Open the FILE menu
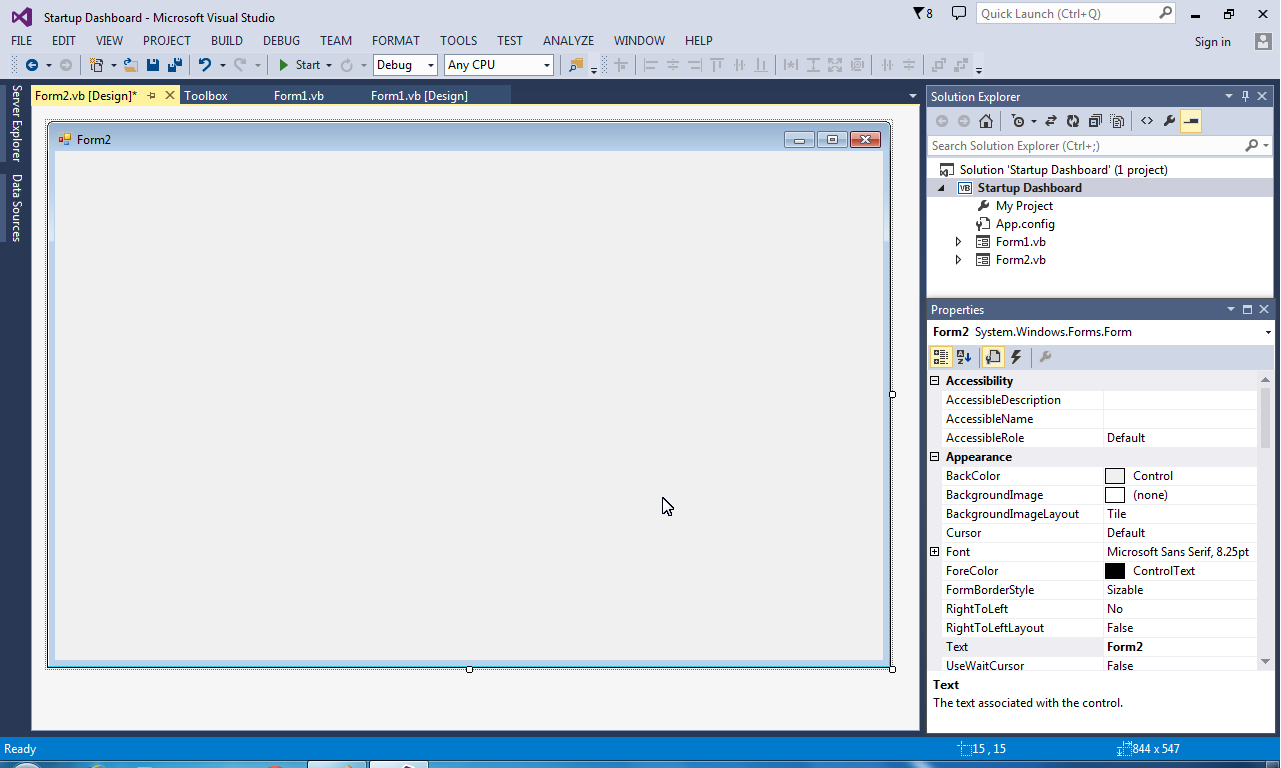The image size is (1281, 768). [x=22, y=41]
